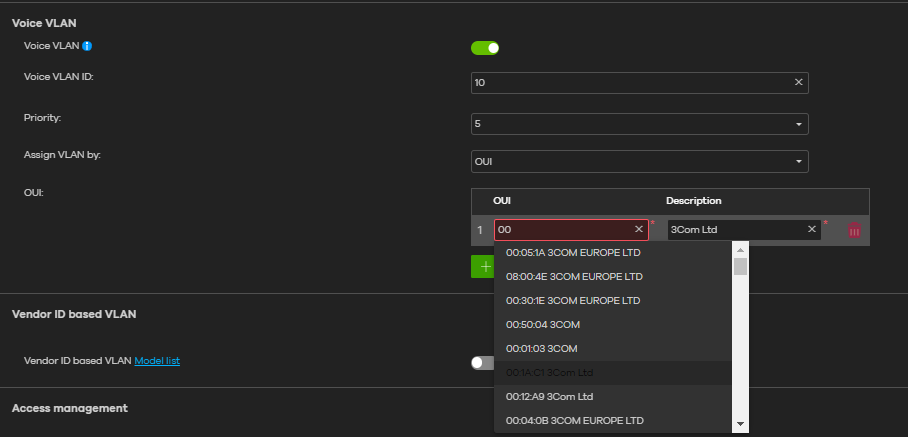This screenshot has height=437, width=908.
Task: Open the Model list link
Action: click(x=157, y=360)
